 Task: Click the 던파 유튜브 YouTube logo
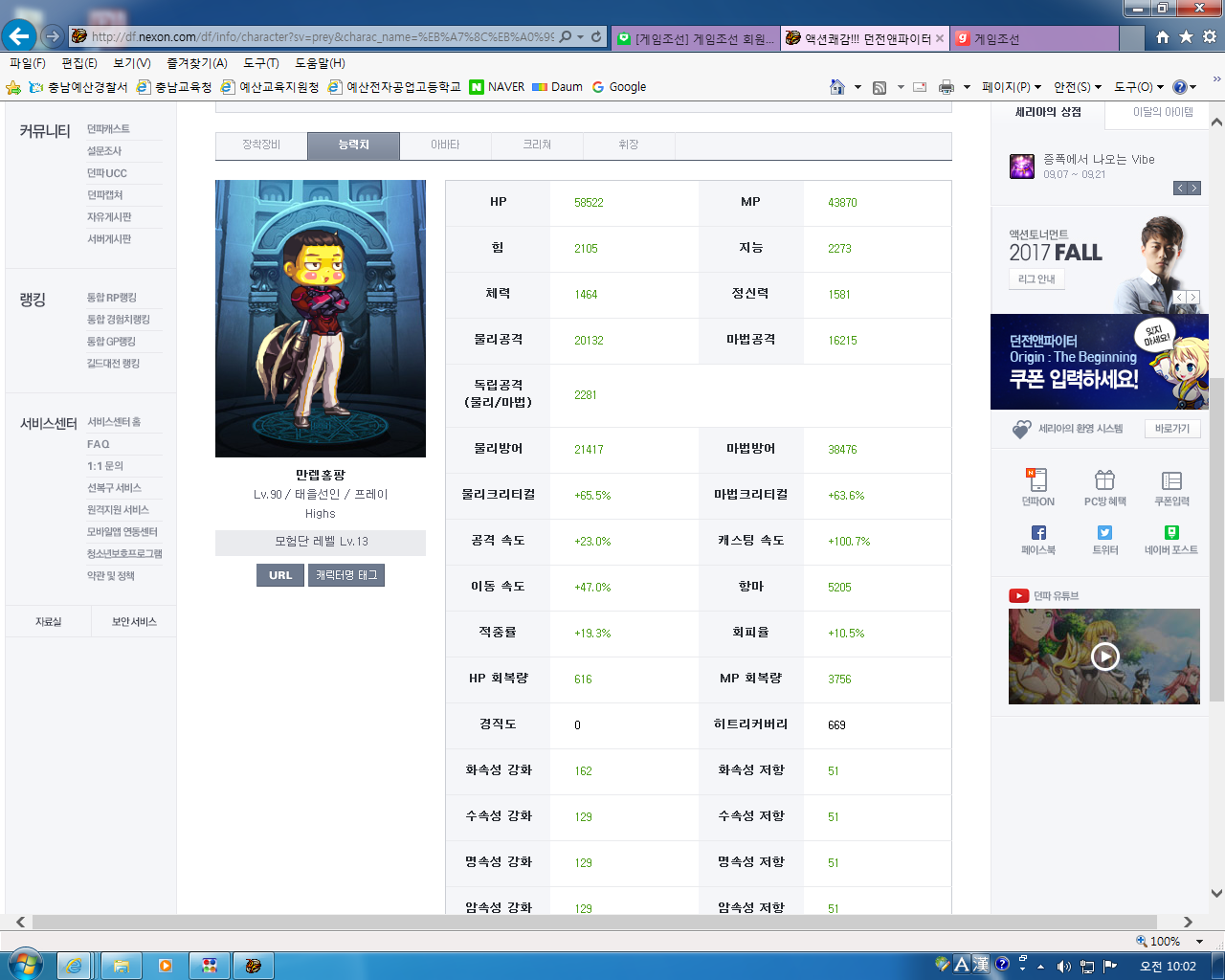click(x=1018, y=595)
